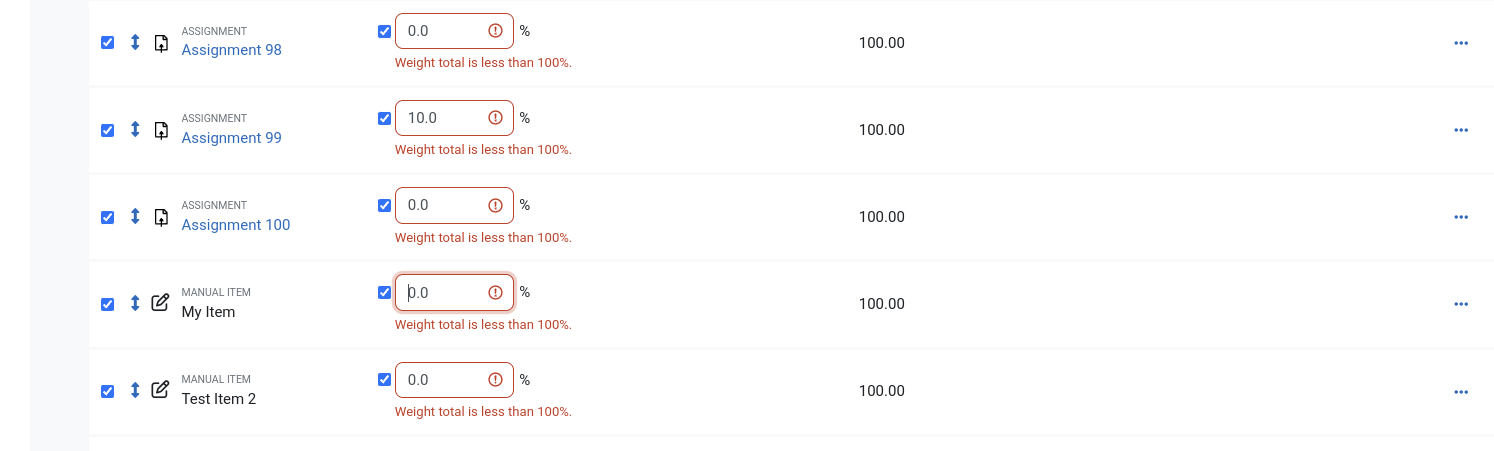The width and height of the screenshot is (1494, 451).
Task: Disable weight override checkbox for My Item
Action: coord(385,292)
